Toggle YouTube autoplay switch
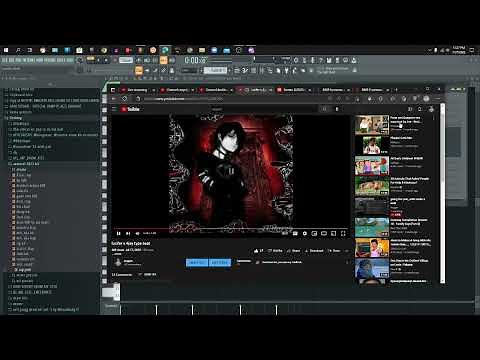This screenshot has height=360, width=480. click(285, 233)
